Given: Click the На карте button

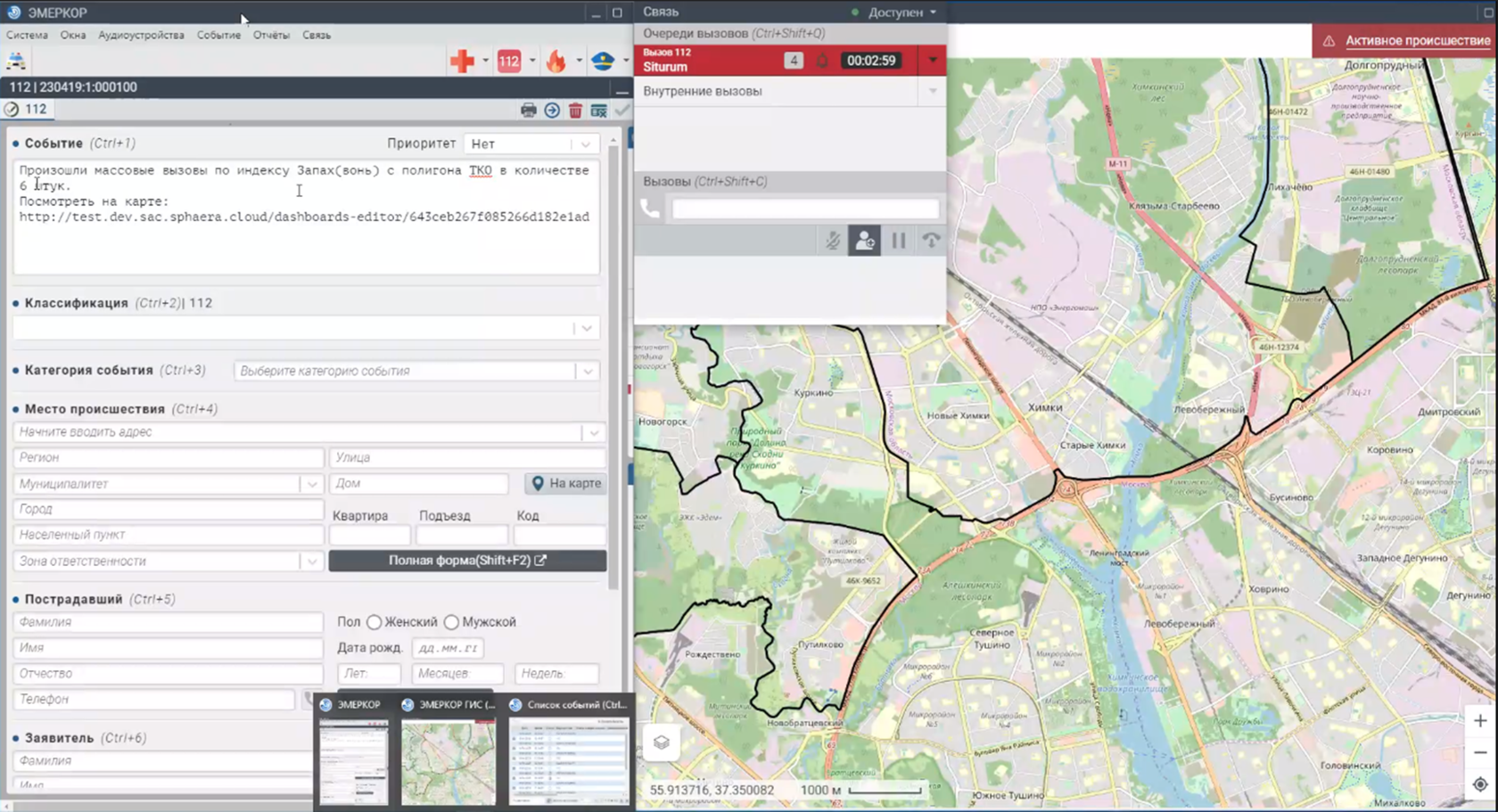Looking at the screenshot, I should click(x=566, y=483).
